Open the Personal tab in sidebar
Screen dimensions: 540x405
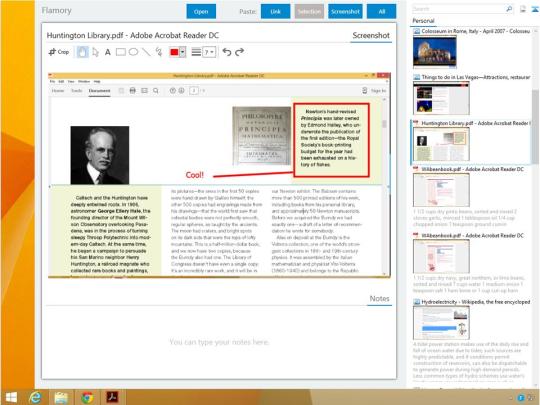pyautogui.click(x=423, y=21)
